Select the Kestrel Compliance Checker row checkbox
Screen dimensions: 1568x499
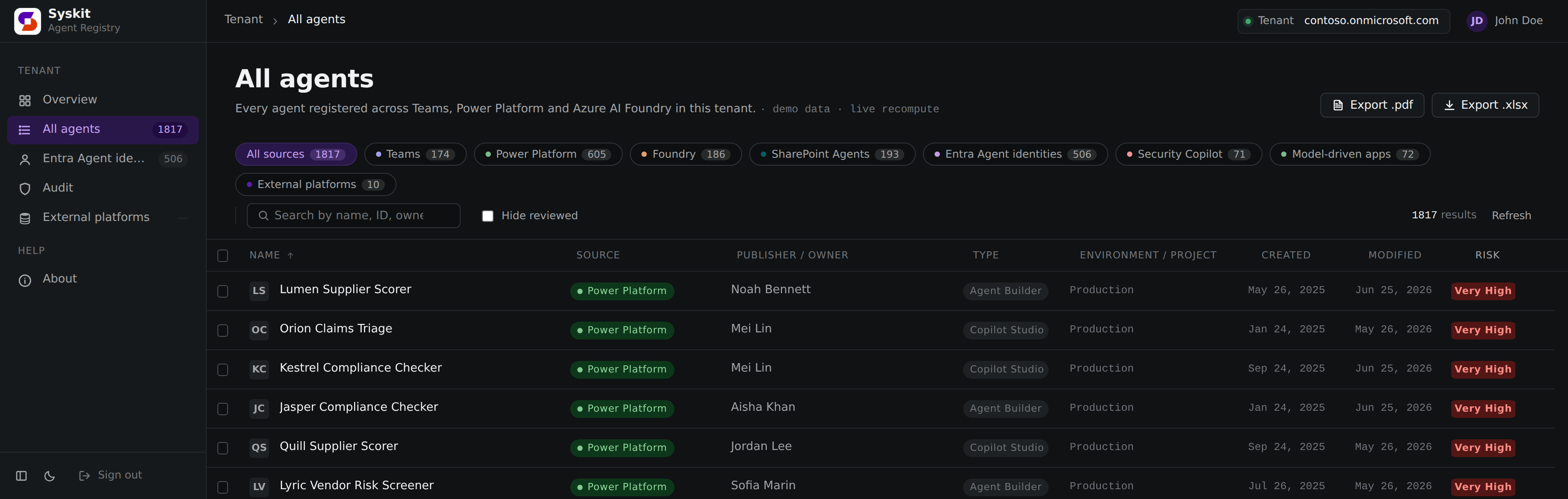(x=223, y=369)
